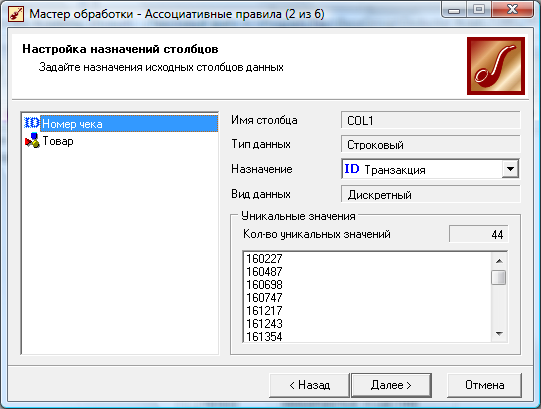Select value 161354 in the list

click(x=264, y=337)
